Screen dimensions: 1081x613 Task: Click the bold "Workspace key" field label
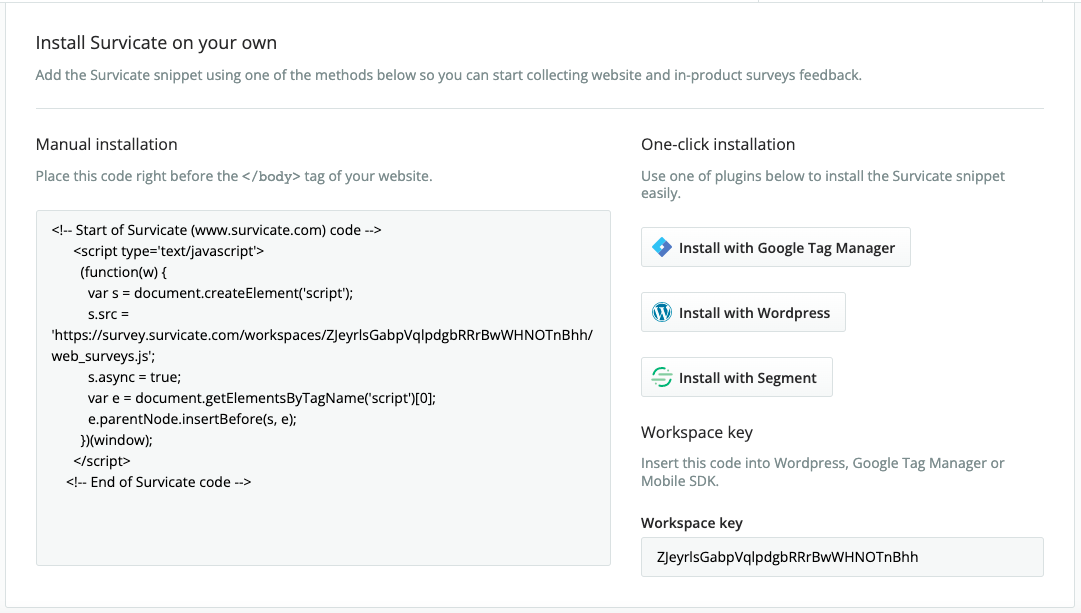tap(691, 523)
